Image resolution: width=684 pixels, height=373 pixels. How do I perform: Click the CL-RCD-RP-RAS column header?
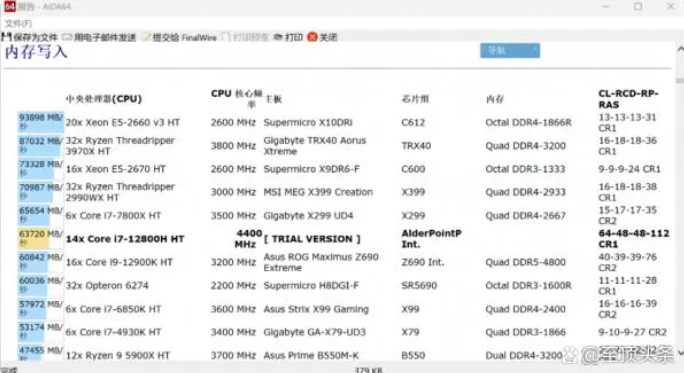(x=628, y=99)
